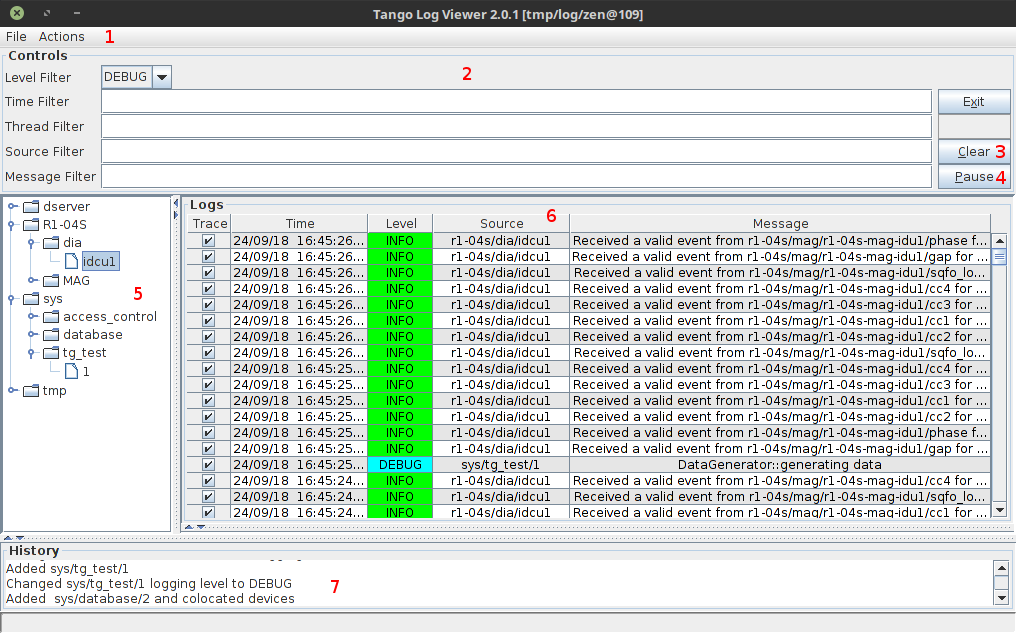Click the device 1 file icon under tg_test
1016x633 pixels.
[x=71, y=371]
